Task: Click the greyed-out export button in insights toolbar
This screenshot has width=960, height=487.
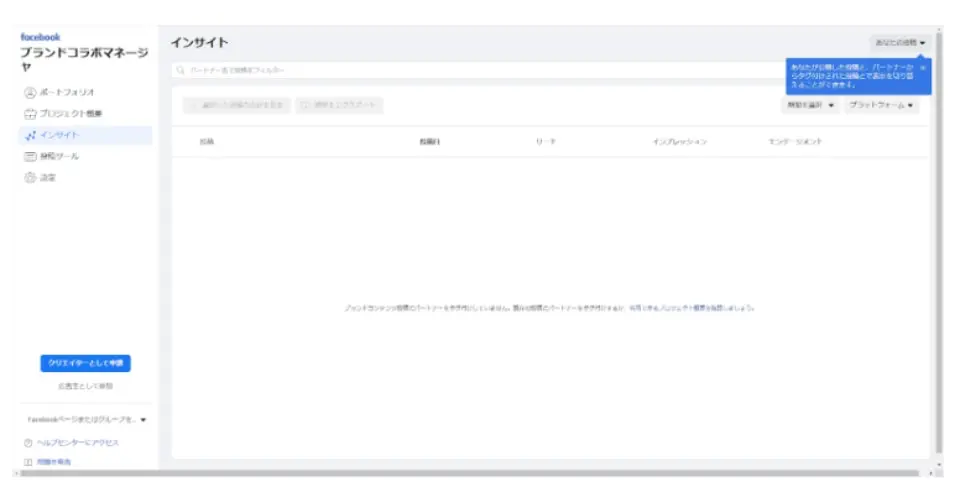Action: (x=340, y=105)
